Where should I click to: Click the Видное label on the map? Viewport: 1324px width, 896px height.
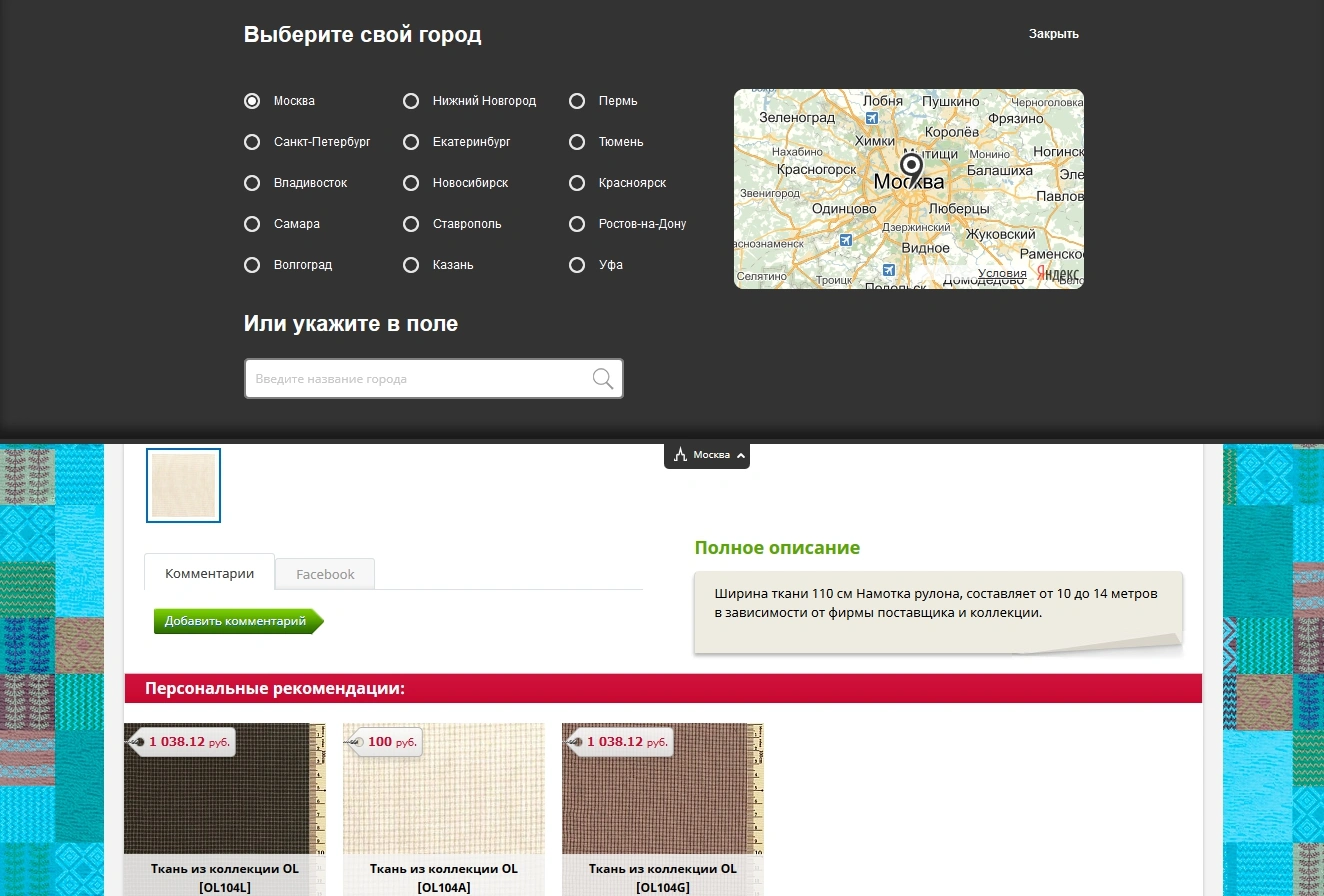tap(925, 247)
